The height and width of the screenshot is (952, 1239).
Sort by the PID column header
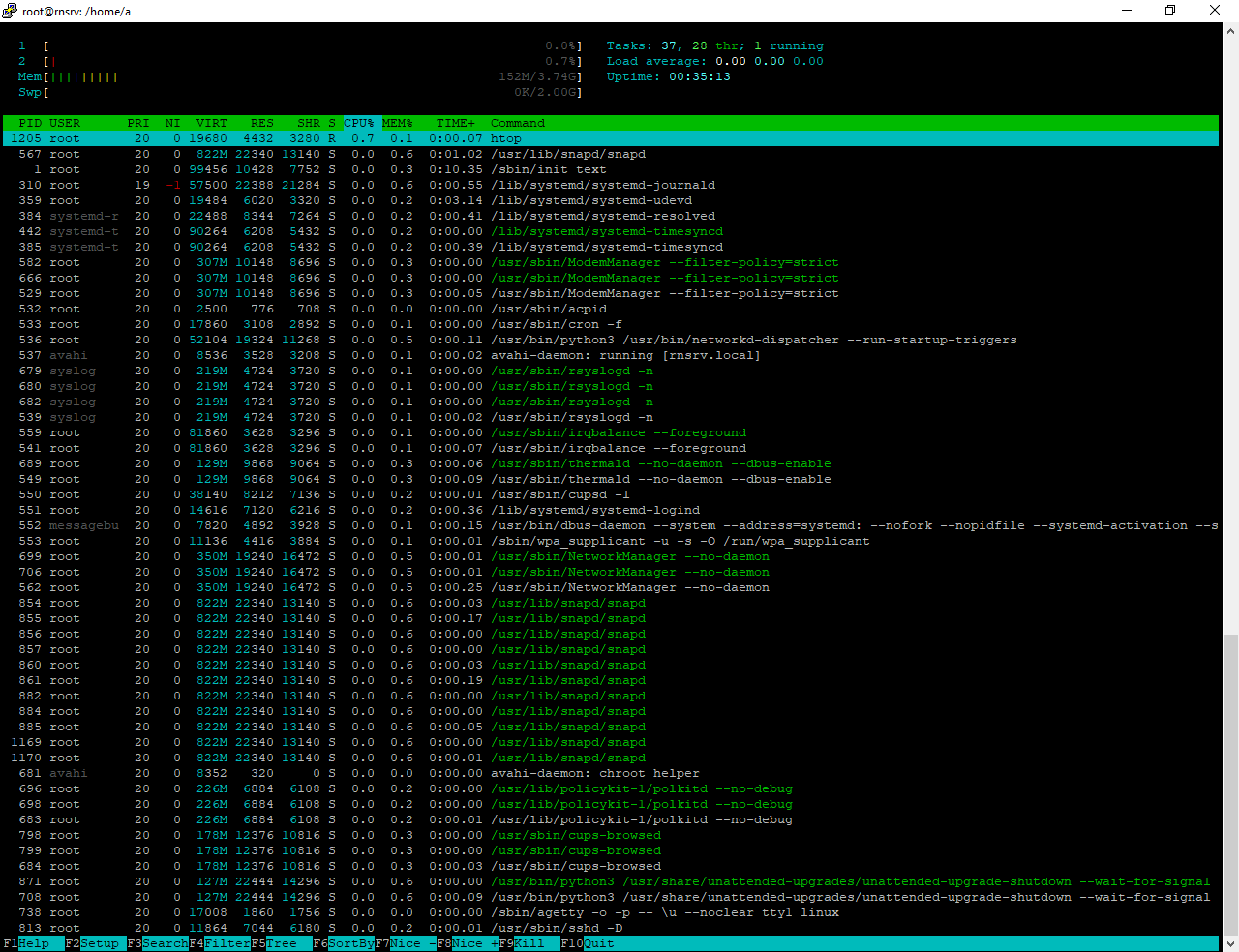[30, 123]
